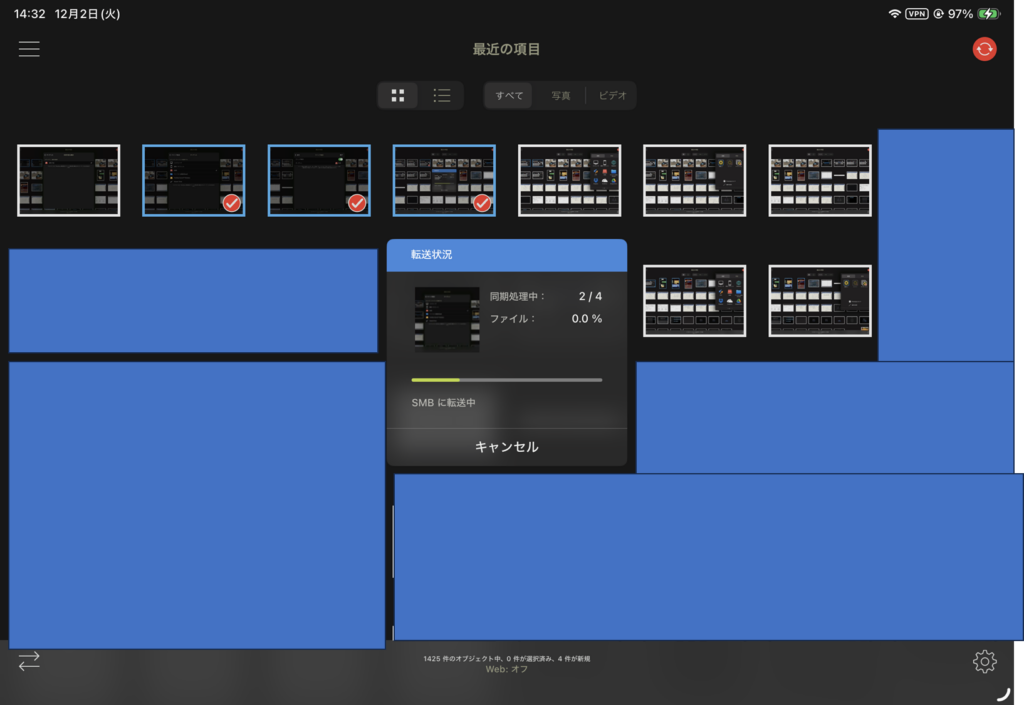Tap the Web: オフ label
This screenshot has width=1024, height=705.
[507, 668]
